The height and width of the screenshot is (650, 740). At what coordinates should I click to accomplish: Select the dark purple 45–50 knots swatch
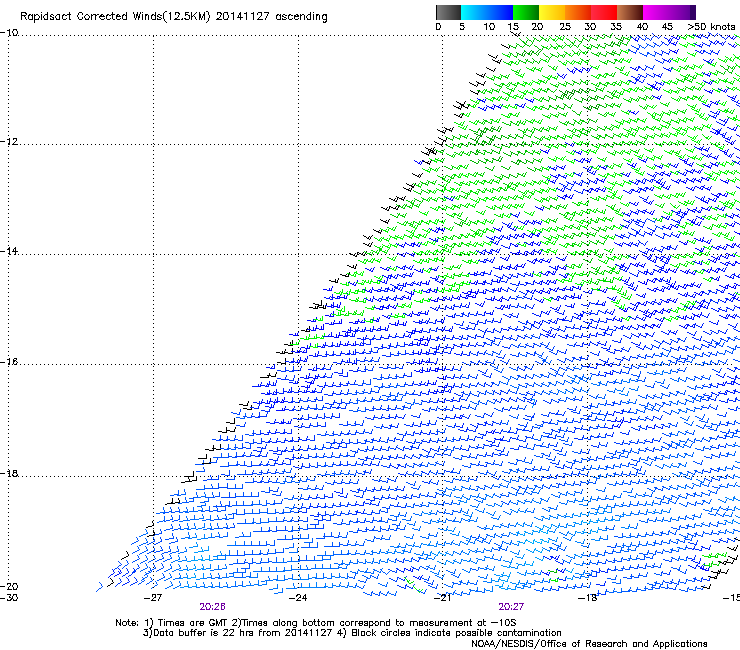click(682, 12)
